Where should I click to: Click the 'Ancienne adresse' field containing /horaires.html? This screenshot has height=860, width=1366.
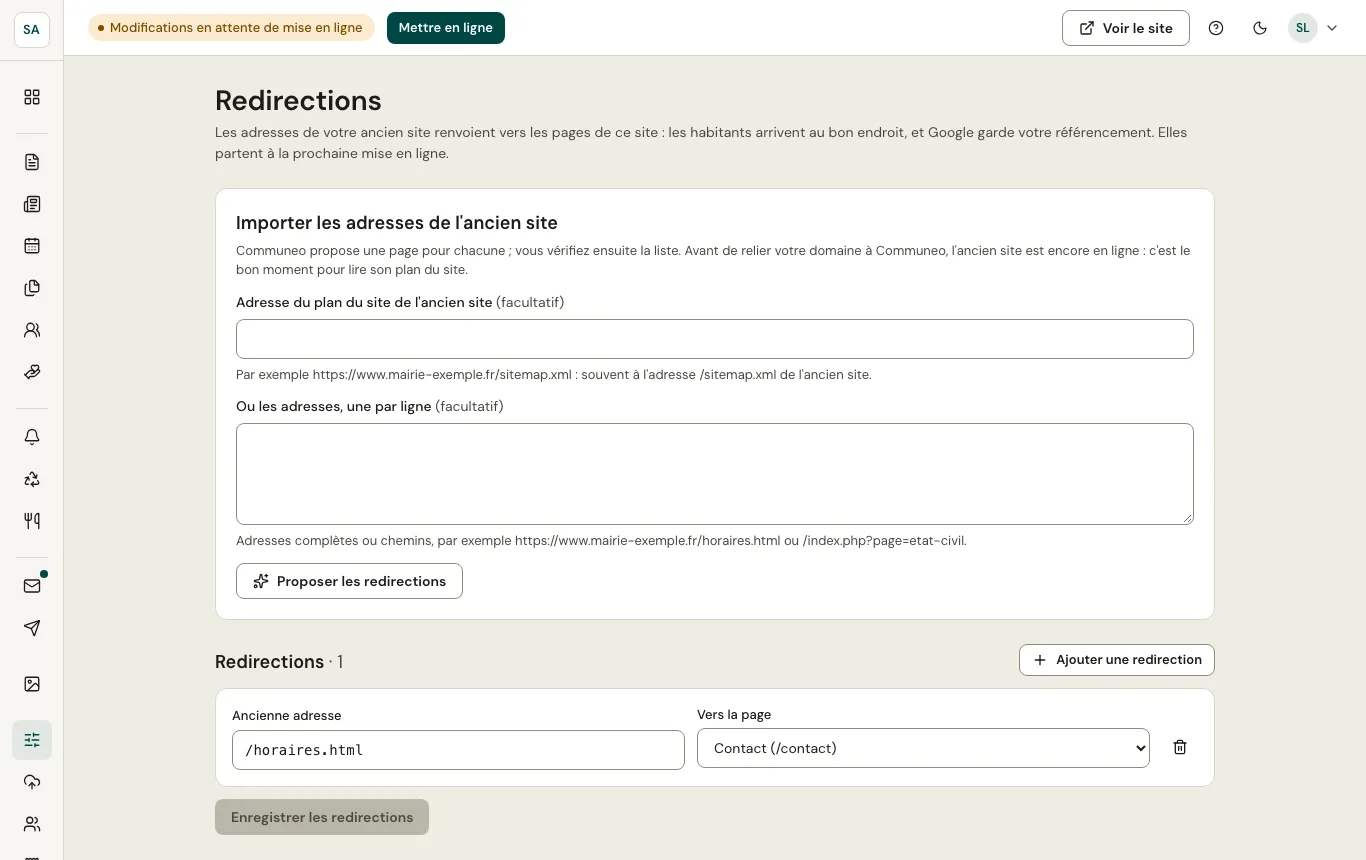458,750
